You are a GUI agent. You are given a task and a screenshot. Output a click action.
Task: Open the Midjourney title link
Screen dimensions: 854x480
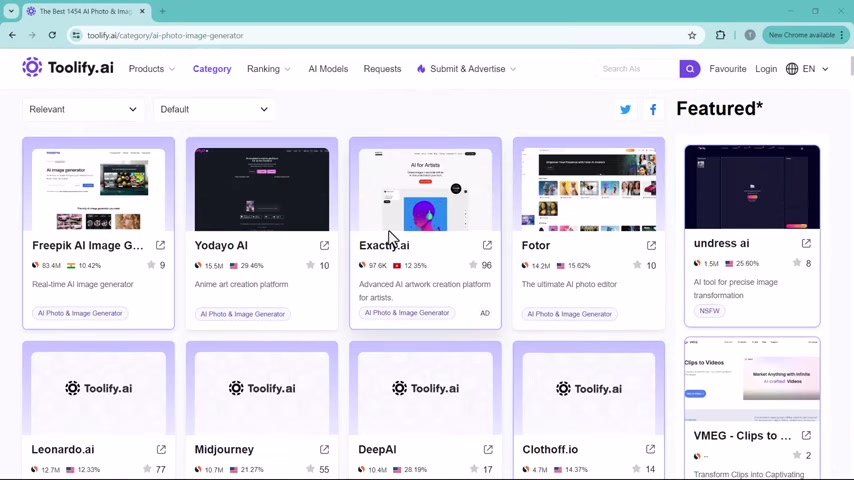(224, 449)
